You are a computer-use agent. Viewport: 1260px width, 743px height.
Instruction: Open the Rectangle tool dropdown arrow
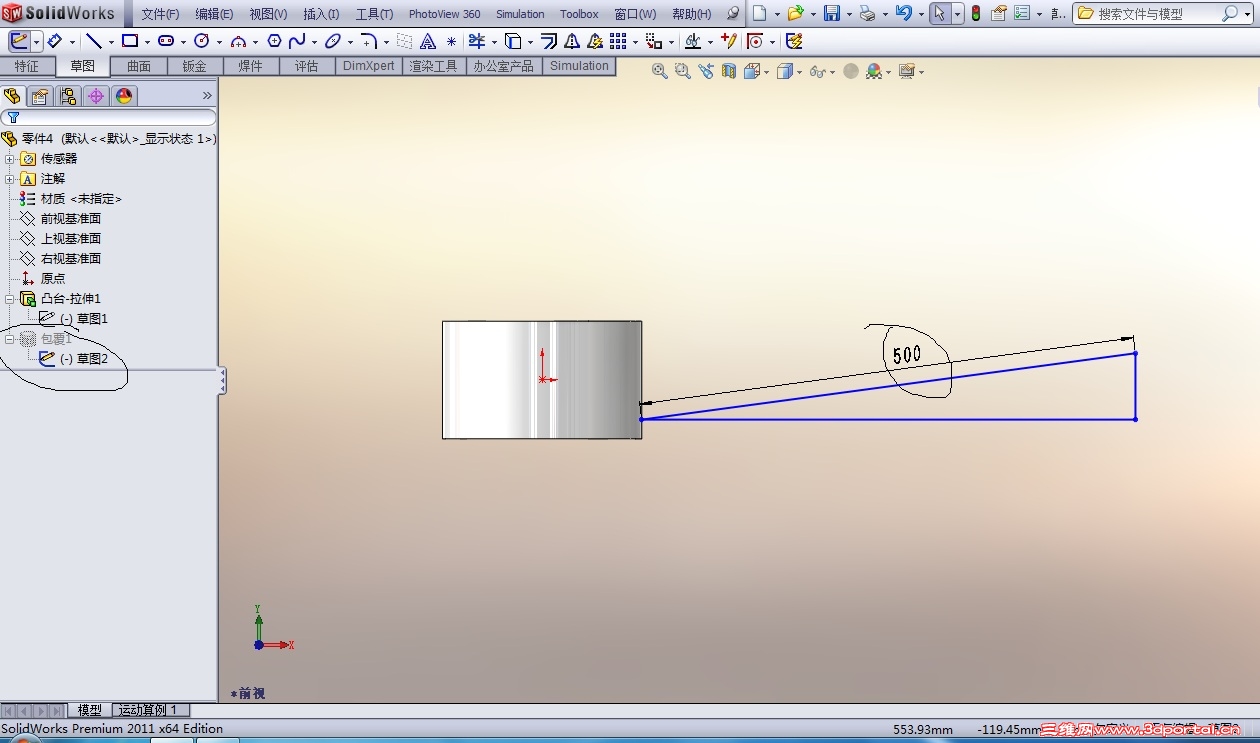tap(147, 42)
